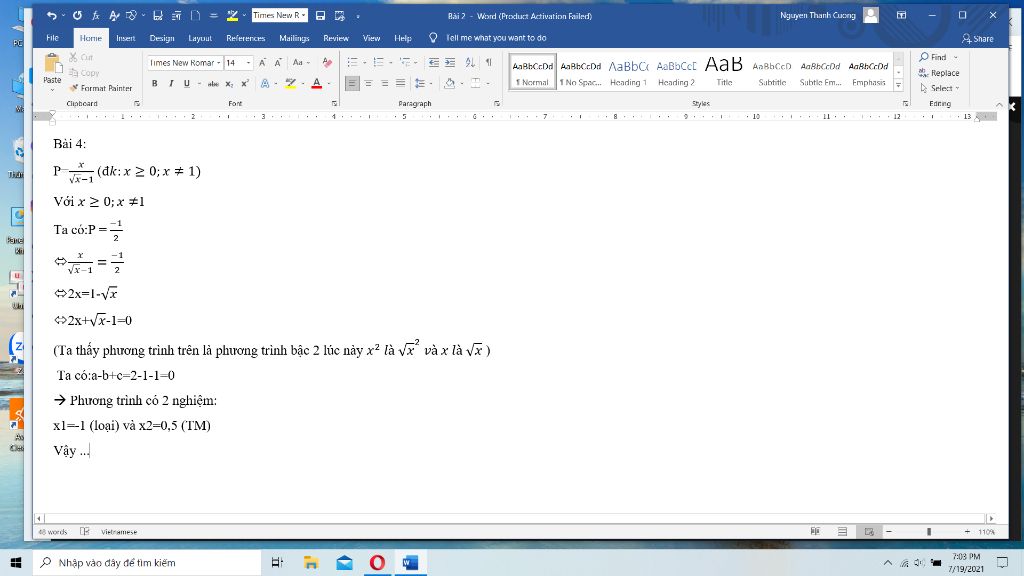Open the Select dropdown
The image size is (1024, 576).
[x=940, y=88]
